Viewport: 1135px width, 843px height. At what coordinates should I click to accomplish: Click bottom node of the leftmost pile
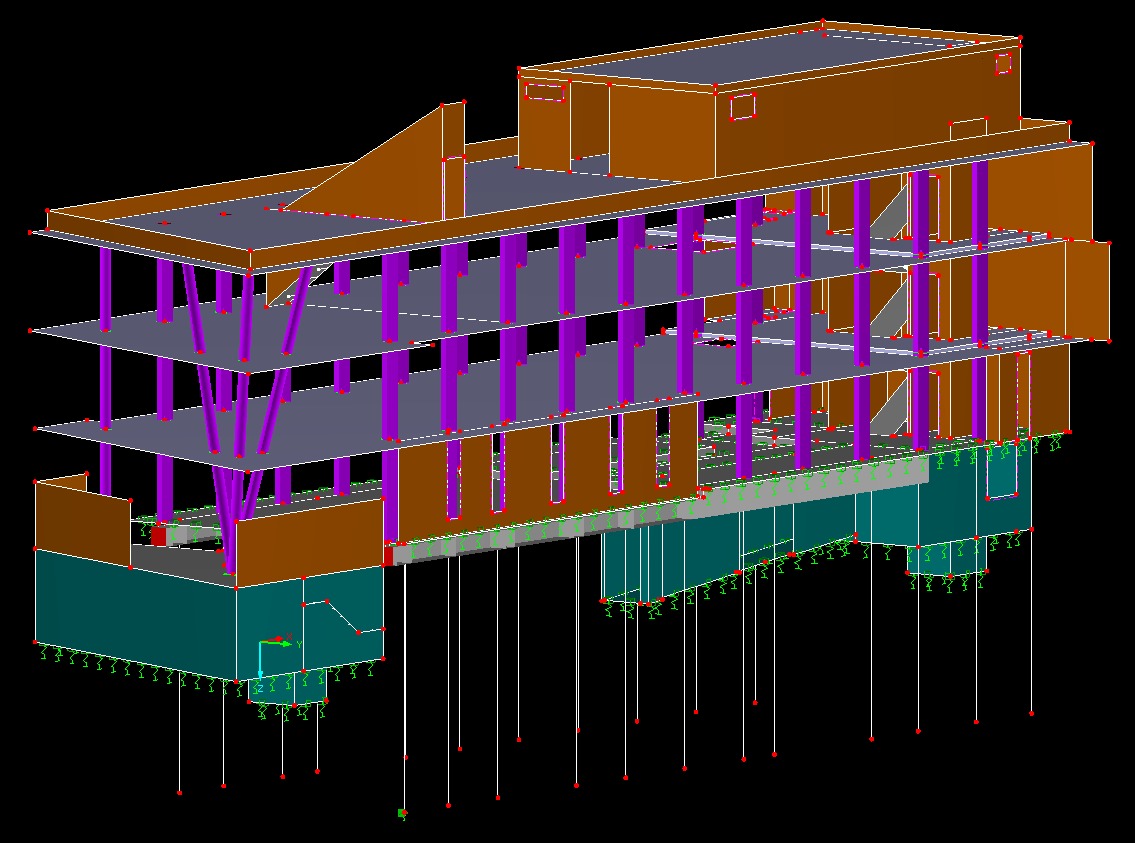tap(180, 793)
